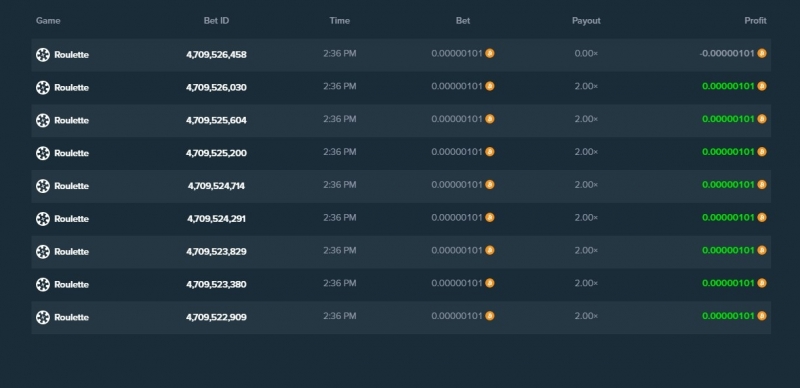
Task: Select the Roulette label in row 4,709,526,458
Action: coord(71,55)
